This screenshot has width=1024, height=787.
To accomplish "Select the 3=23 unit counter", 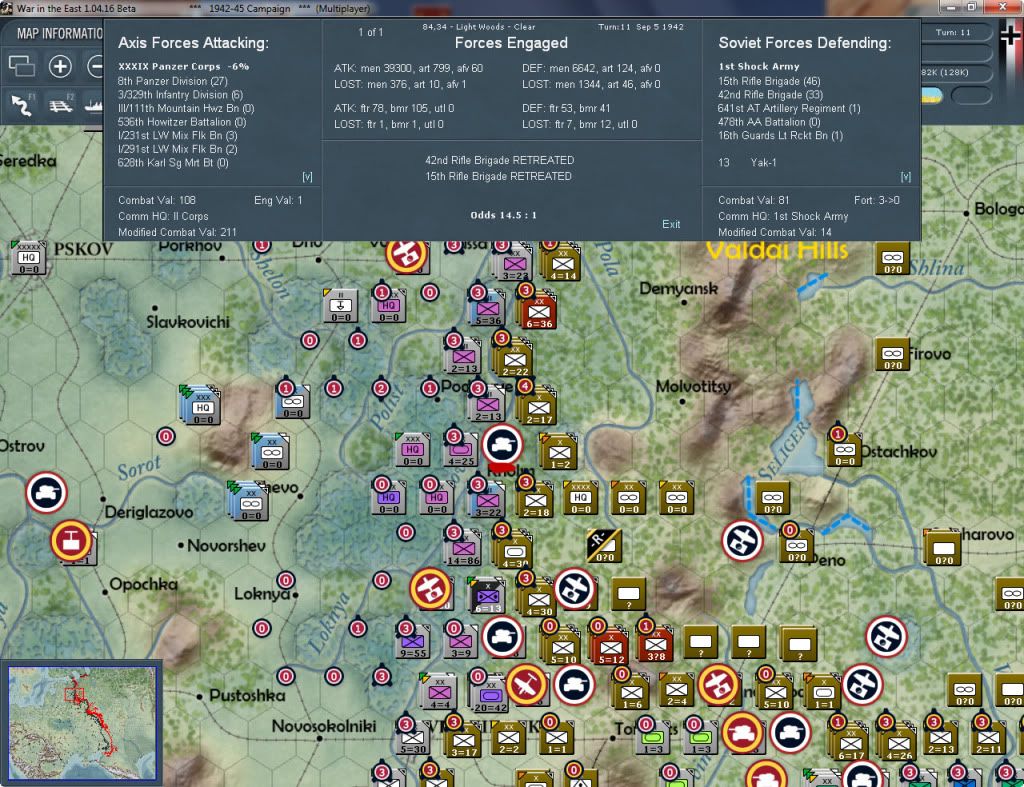I will pyautogui.click(x=515, y=265).
